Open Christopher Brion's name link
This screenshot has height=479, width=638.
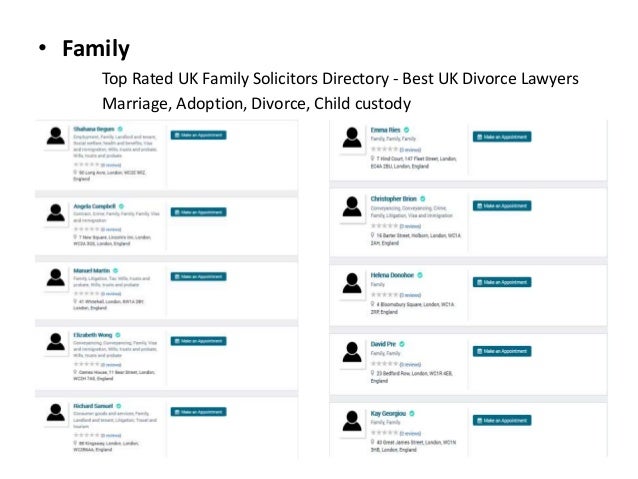pos(393,199)
